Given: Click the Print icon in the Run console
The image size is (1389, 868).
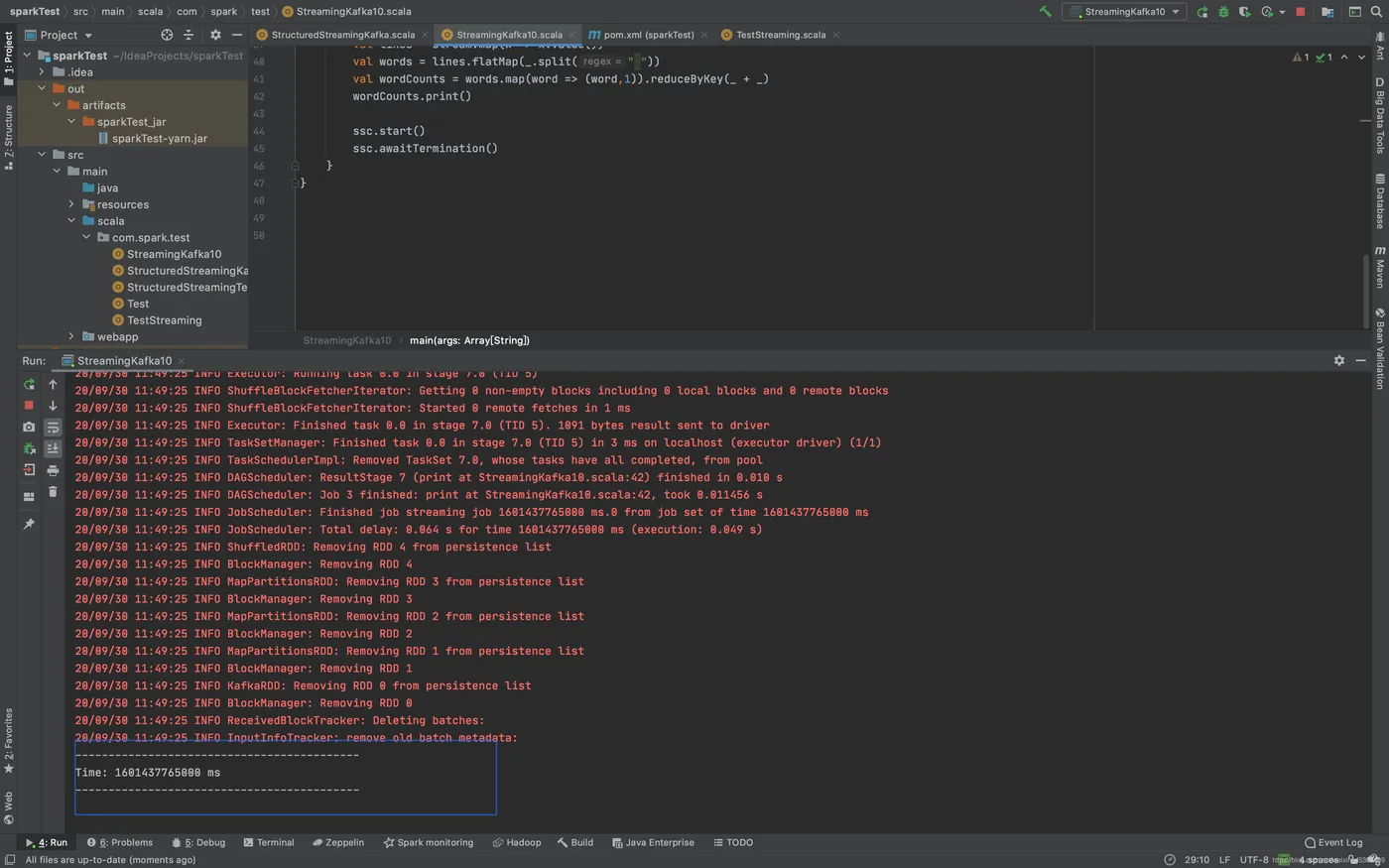Looking at the screenshot, I should coord(53,470).
